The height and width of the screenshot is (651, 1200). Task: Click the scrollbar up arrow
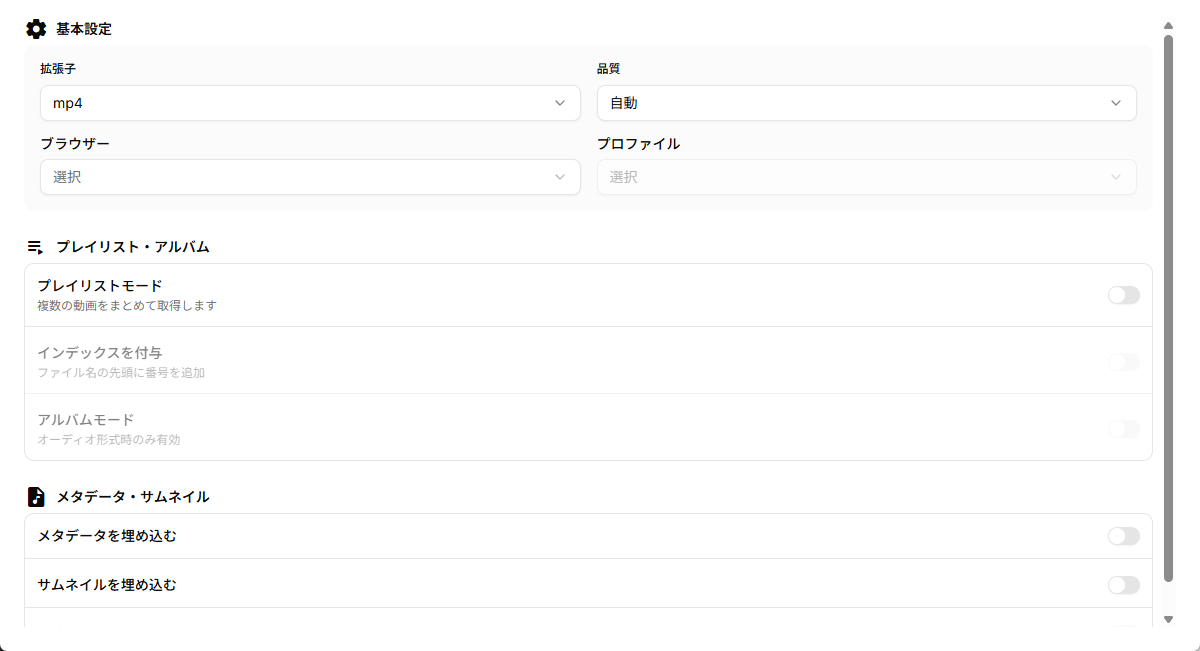[1168, 26]
